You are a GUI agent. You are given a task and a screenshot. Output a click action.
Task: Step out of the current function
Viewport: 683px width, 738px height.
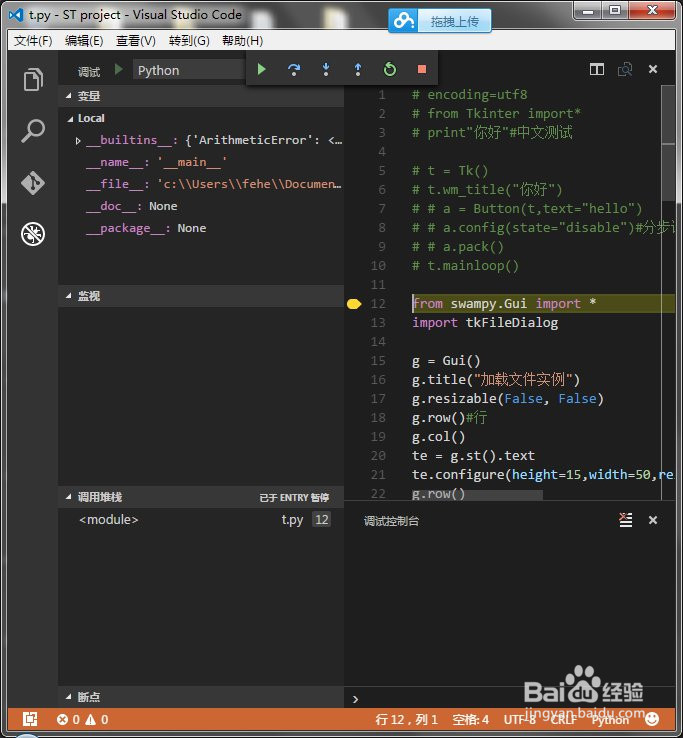[x=358, y=70]
